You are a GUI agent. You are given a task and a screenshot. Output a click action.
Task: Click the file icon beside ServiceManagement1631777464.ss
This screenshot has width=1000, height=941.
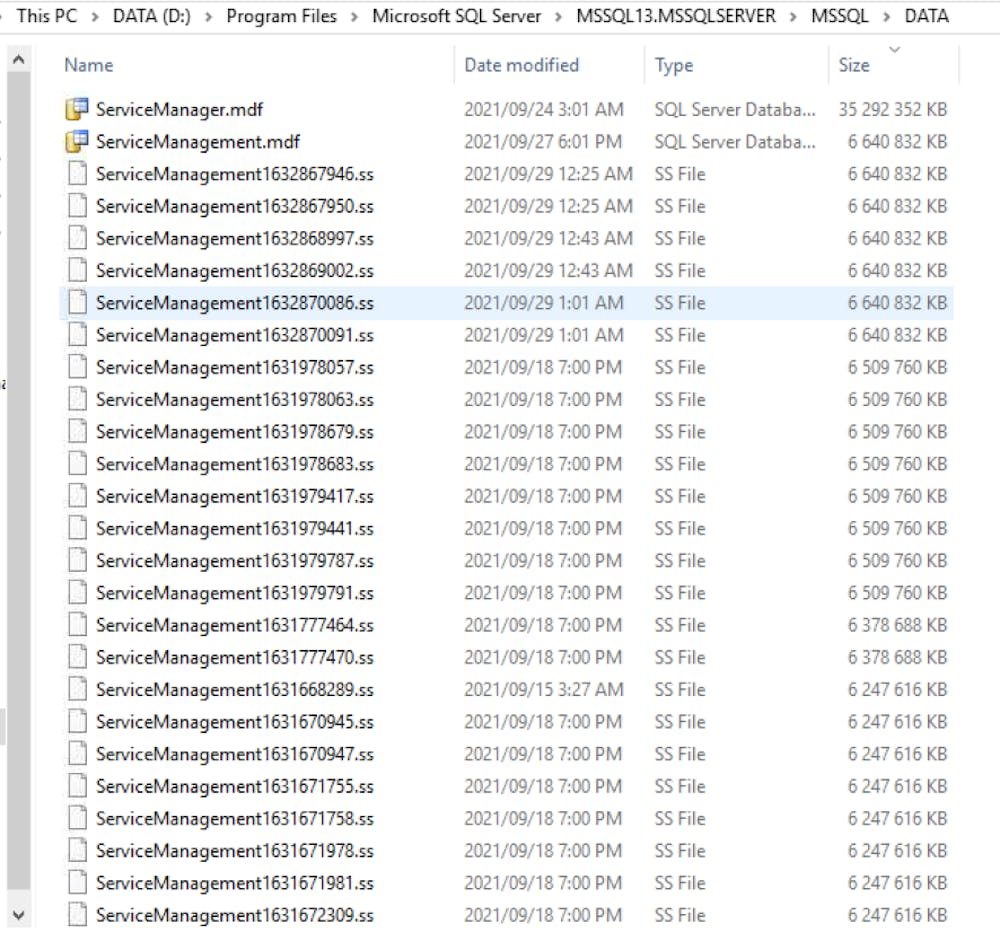coord(76,625)
